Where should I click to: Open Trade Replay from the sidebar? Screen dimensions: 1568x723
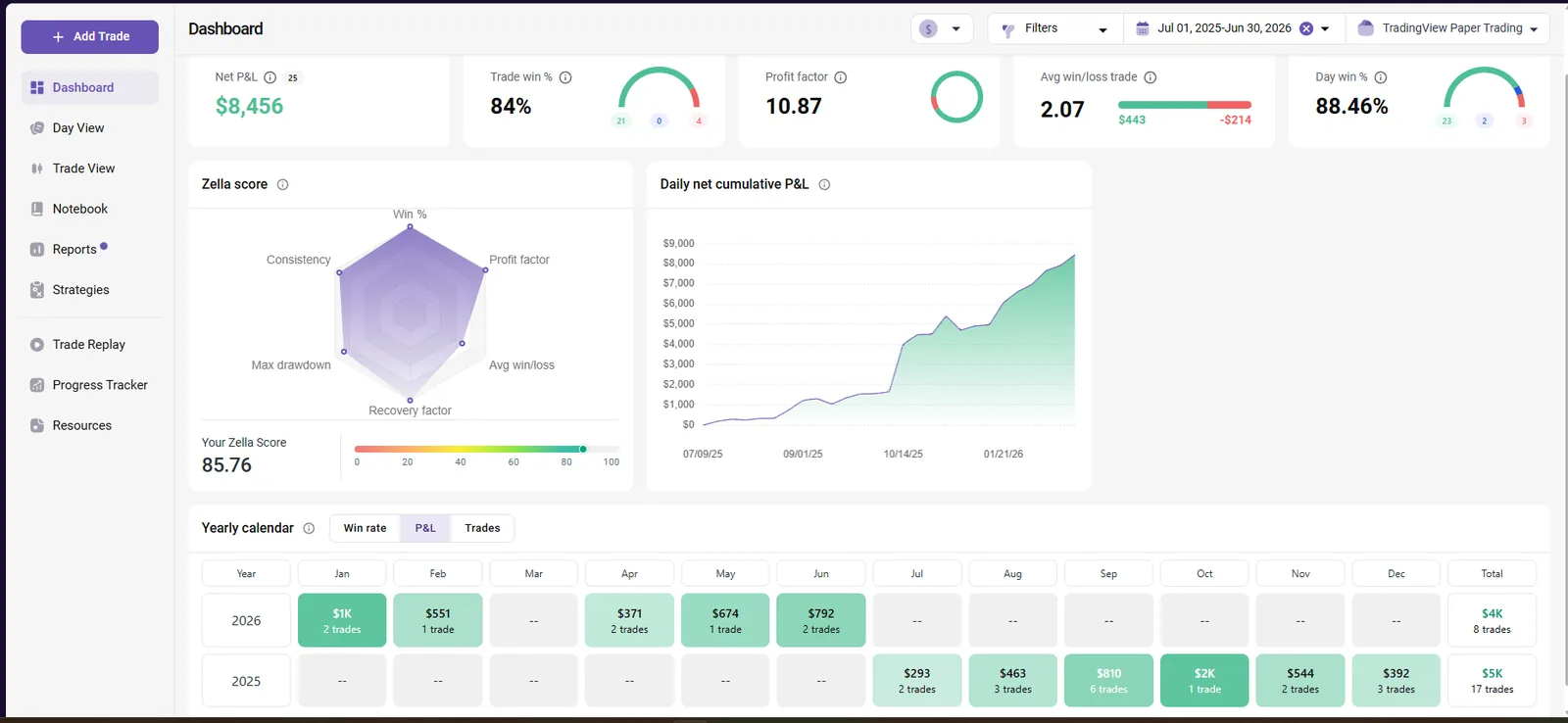pos(90,345)
